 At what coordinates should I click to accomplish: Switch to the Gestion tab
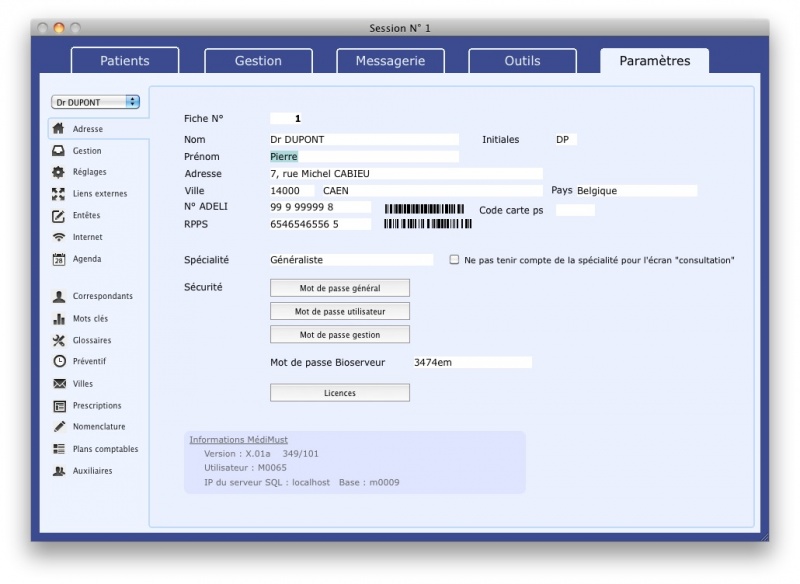coord(258,61)
